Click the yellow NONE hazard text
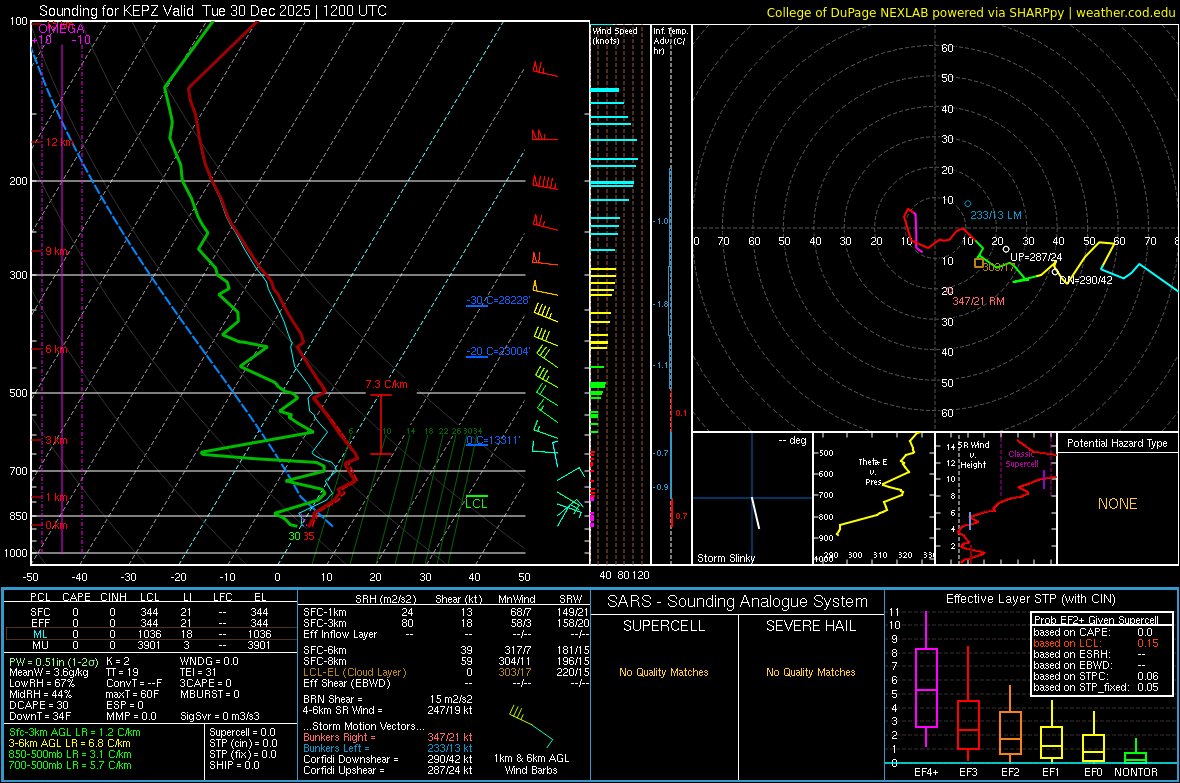Image resolution: width=1180 pixels, height=783 pixels. 1117,504
